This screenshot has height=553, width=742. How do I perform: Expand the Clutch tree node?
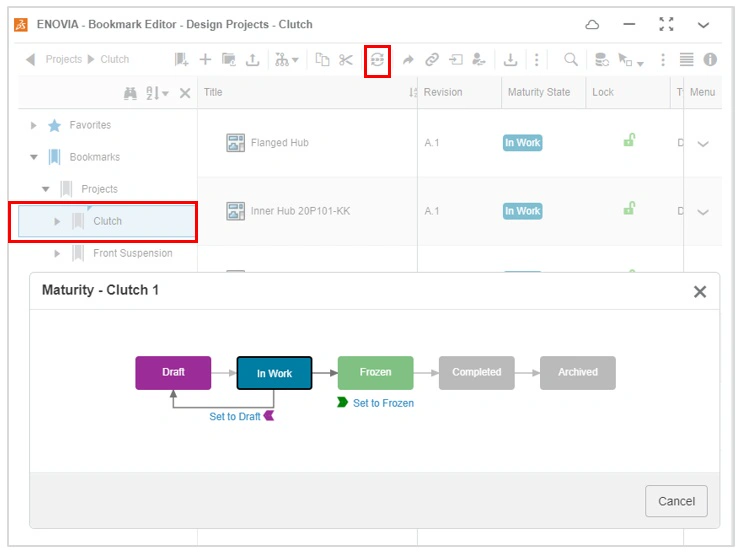pos(57,221)
